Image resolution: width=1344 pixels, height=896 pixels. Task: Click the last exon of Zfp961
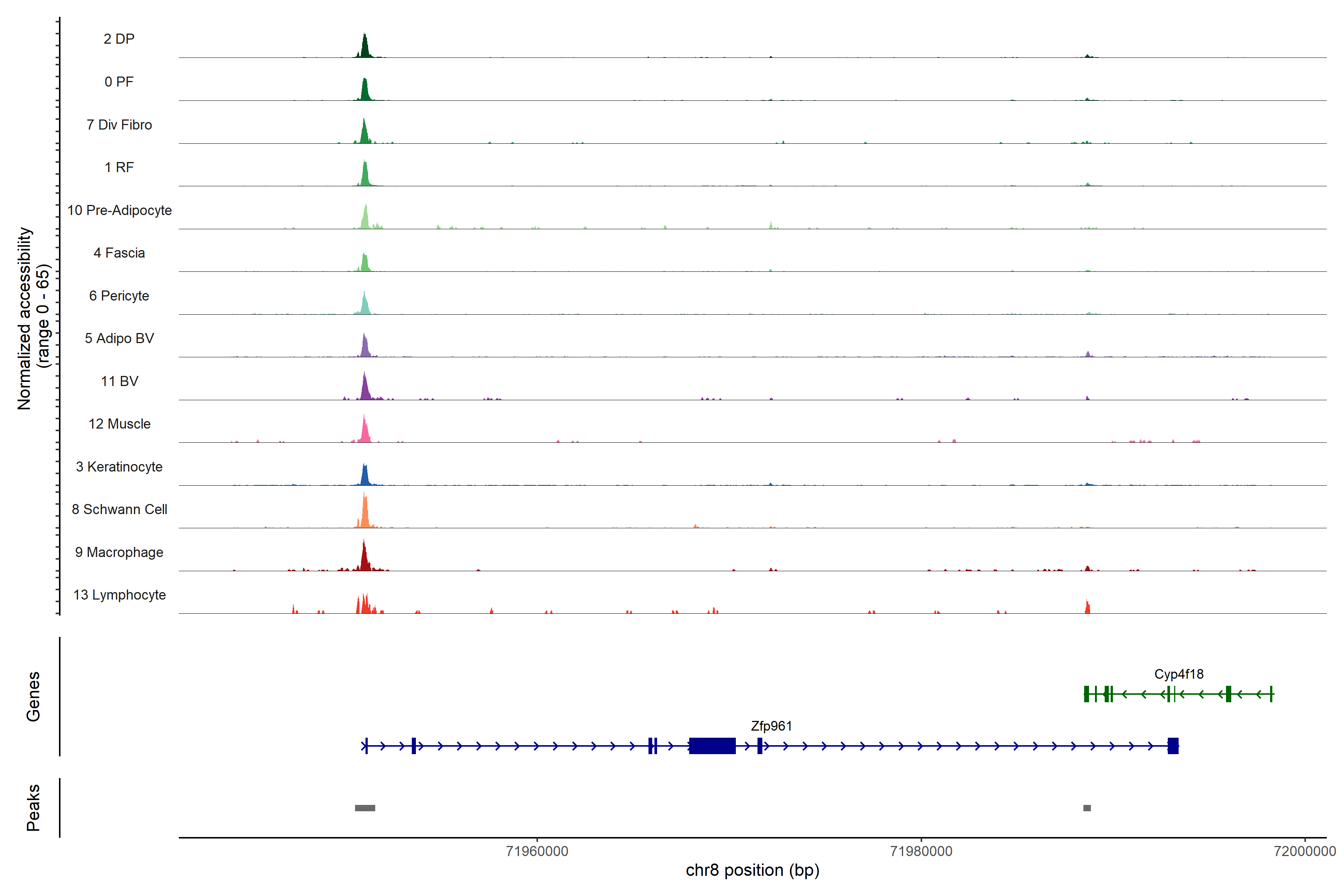pos(1173,746)
